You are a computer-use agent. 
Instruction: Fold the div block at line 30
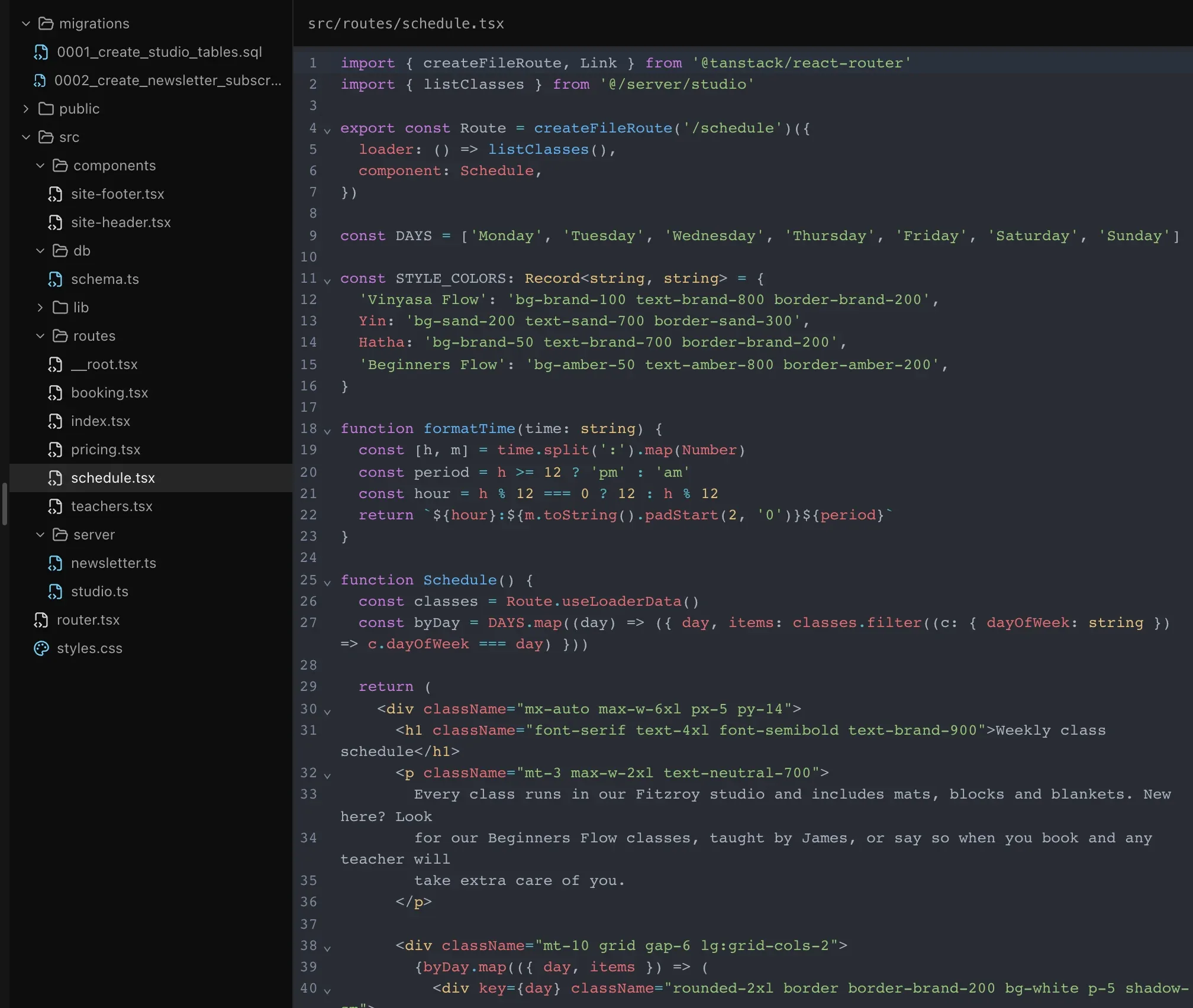point(327,711)
